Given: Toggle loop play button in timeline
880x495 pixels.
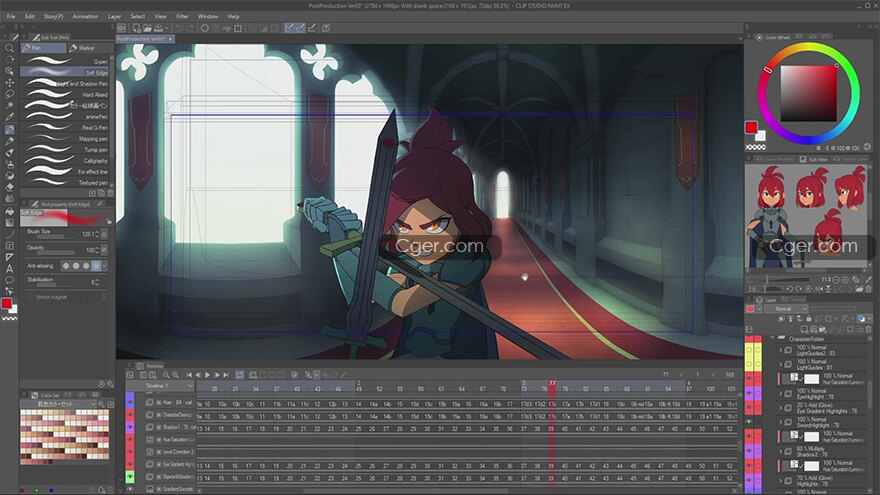Looking at the screenshot, I should coord(240,375).
